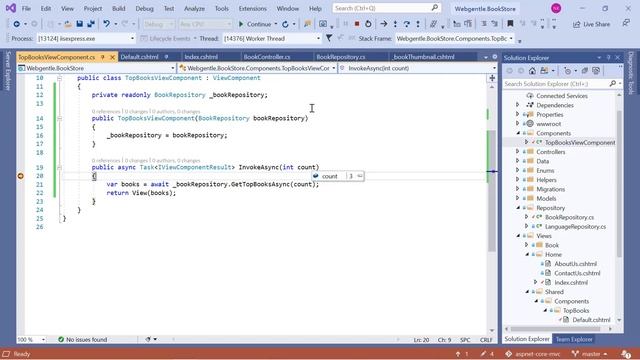Expand the Migrations folder
Image resolution: width=640 pixels, height=360 pixels.
pos(518,189)
